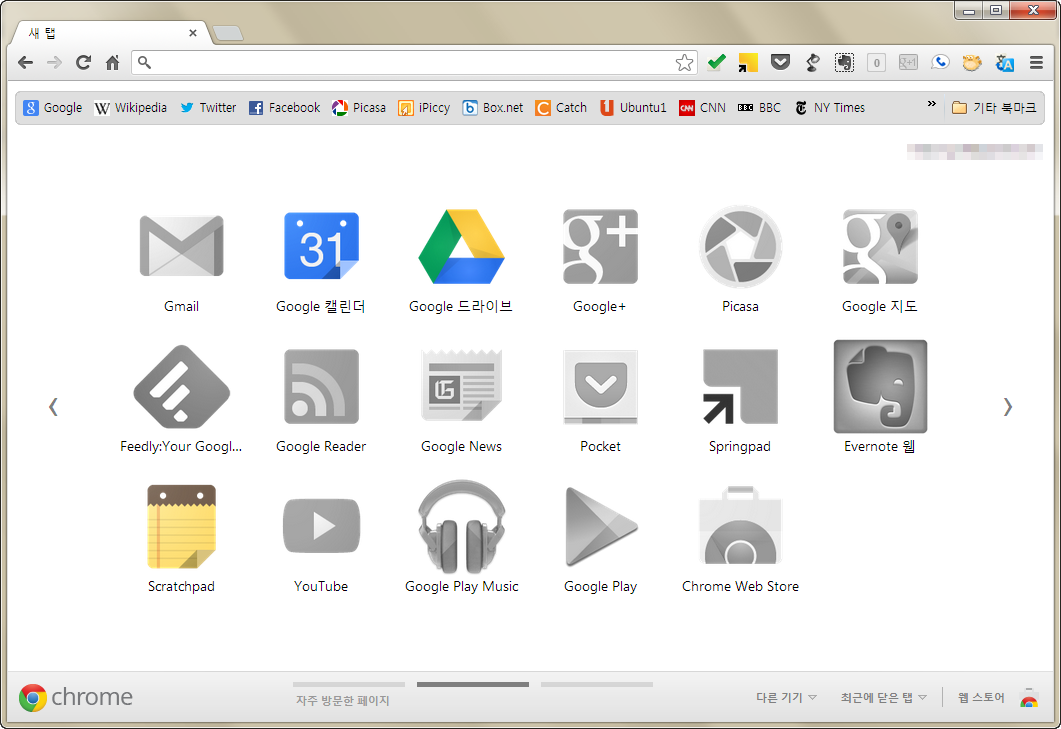Click the Google Translate extension icon

(x=1004, y=63)
